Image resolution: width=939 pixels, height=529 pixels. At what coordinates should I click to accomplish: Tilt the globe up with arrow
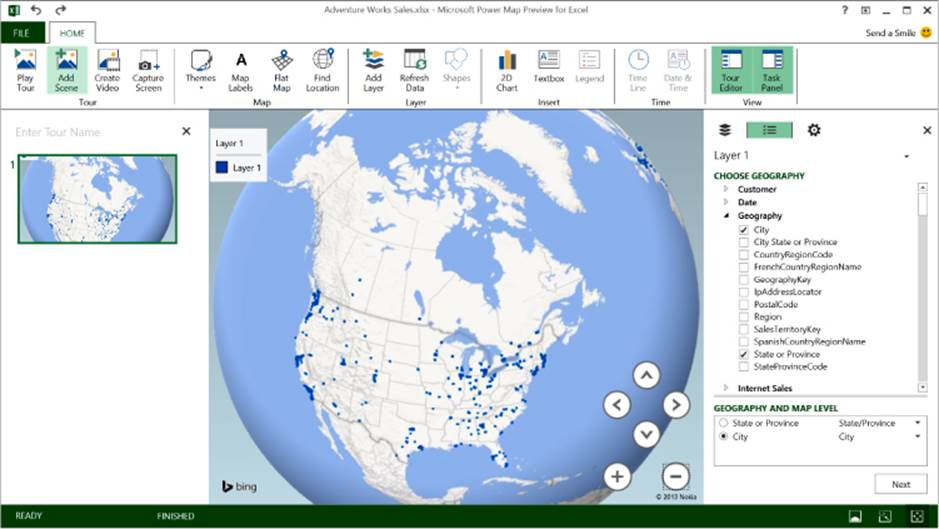coord(647,376)
